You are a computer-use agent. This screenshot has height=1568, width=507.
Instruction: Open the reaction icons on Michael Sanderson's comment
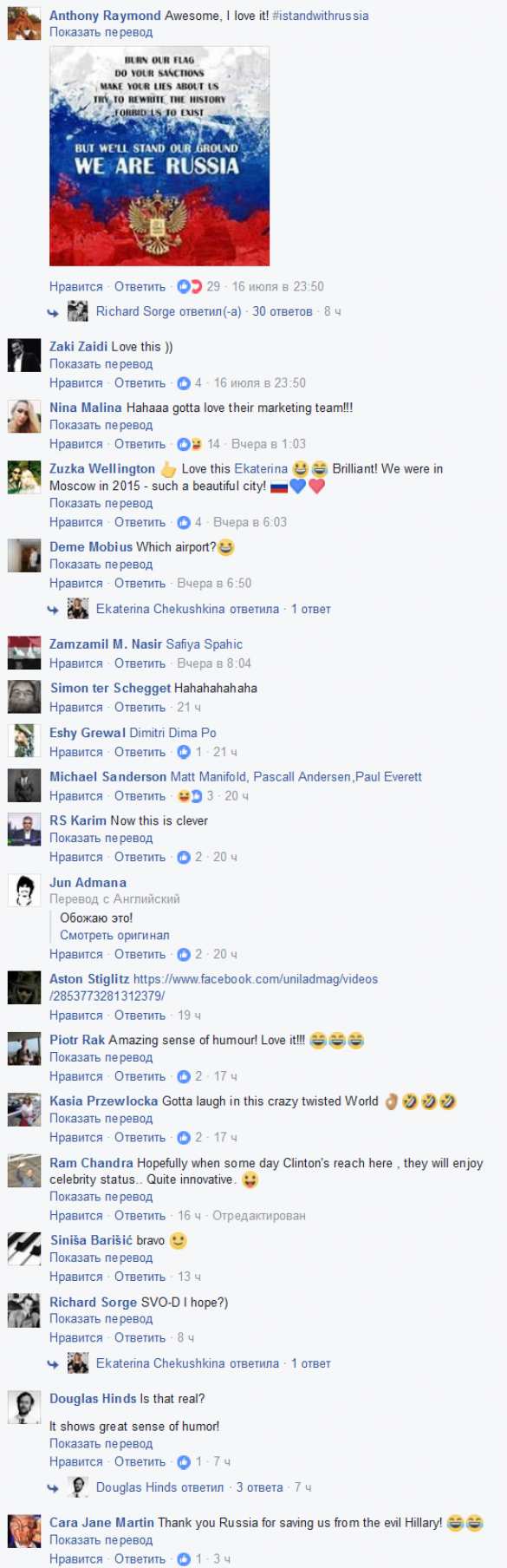point(190,795)
